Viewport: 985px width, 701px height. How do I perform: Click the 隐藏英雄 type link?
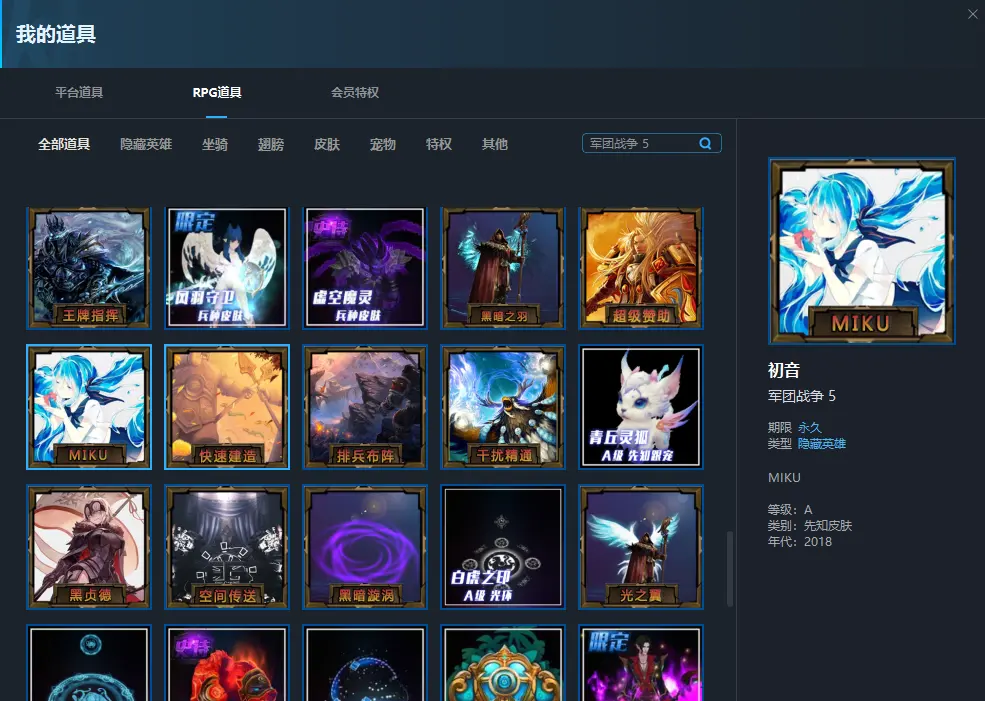click(821, 443)
